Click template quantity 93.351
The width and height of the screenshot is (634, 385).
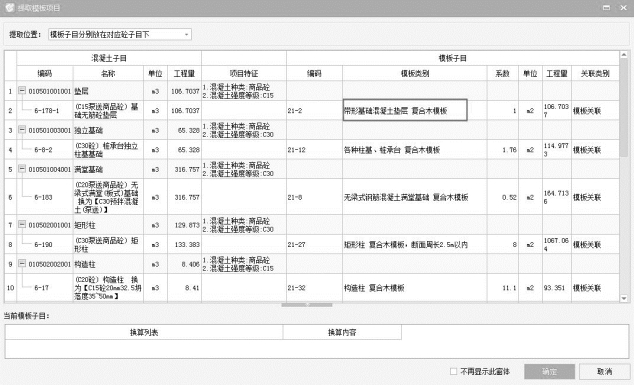point(554,288)
